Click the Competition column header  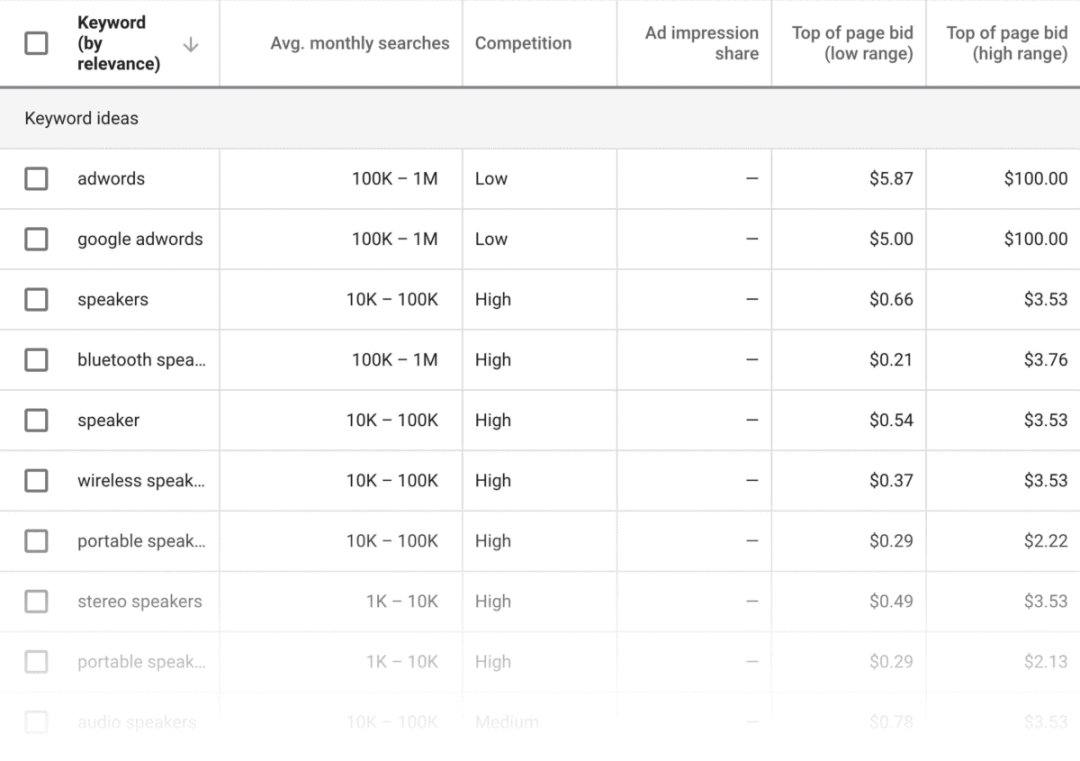(523, 43)
